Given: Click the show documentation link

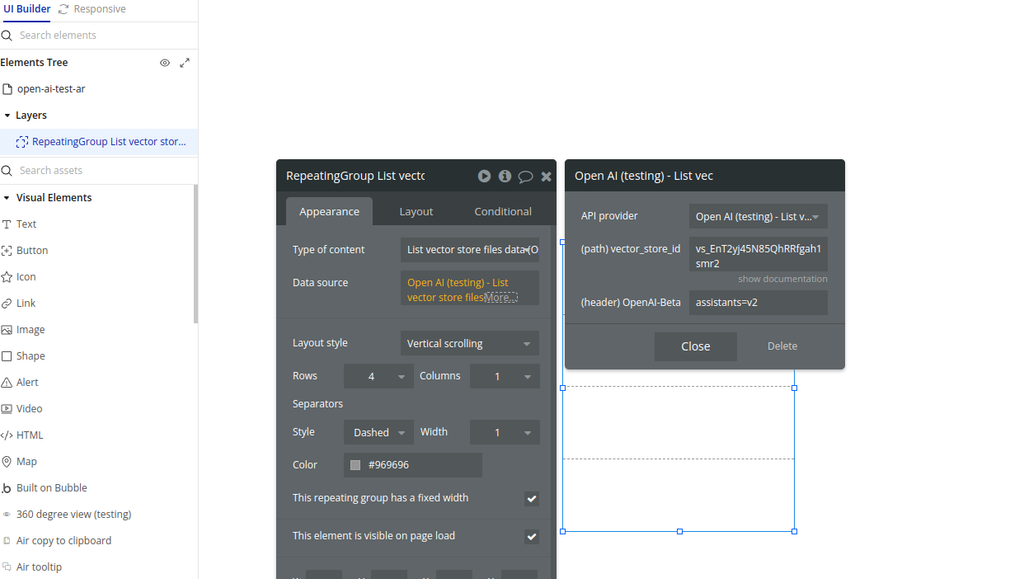Looking at the screenshot, I should click(782, 279).
